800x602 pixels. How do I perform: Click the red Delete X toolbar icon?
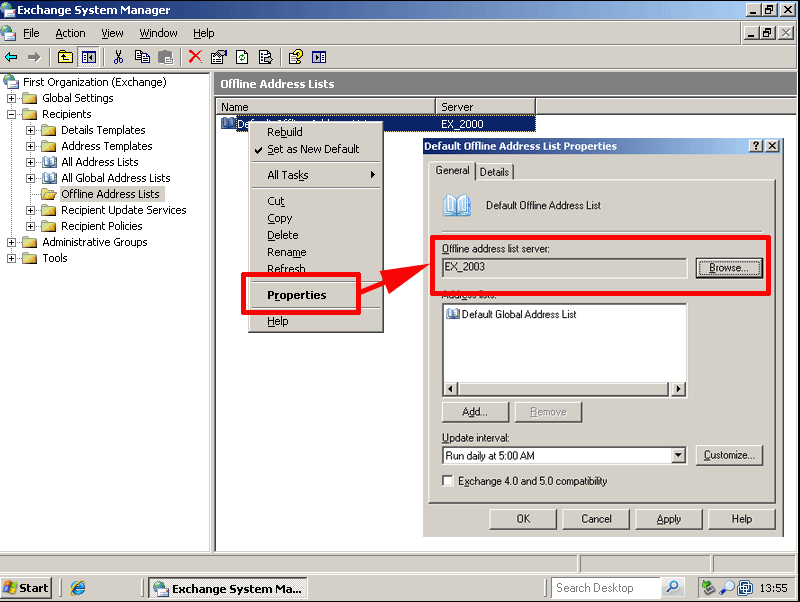pos(195,57)
